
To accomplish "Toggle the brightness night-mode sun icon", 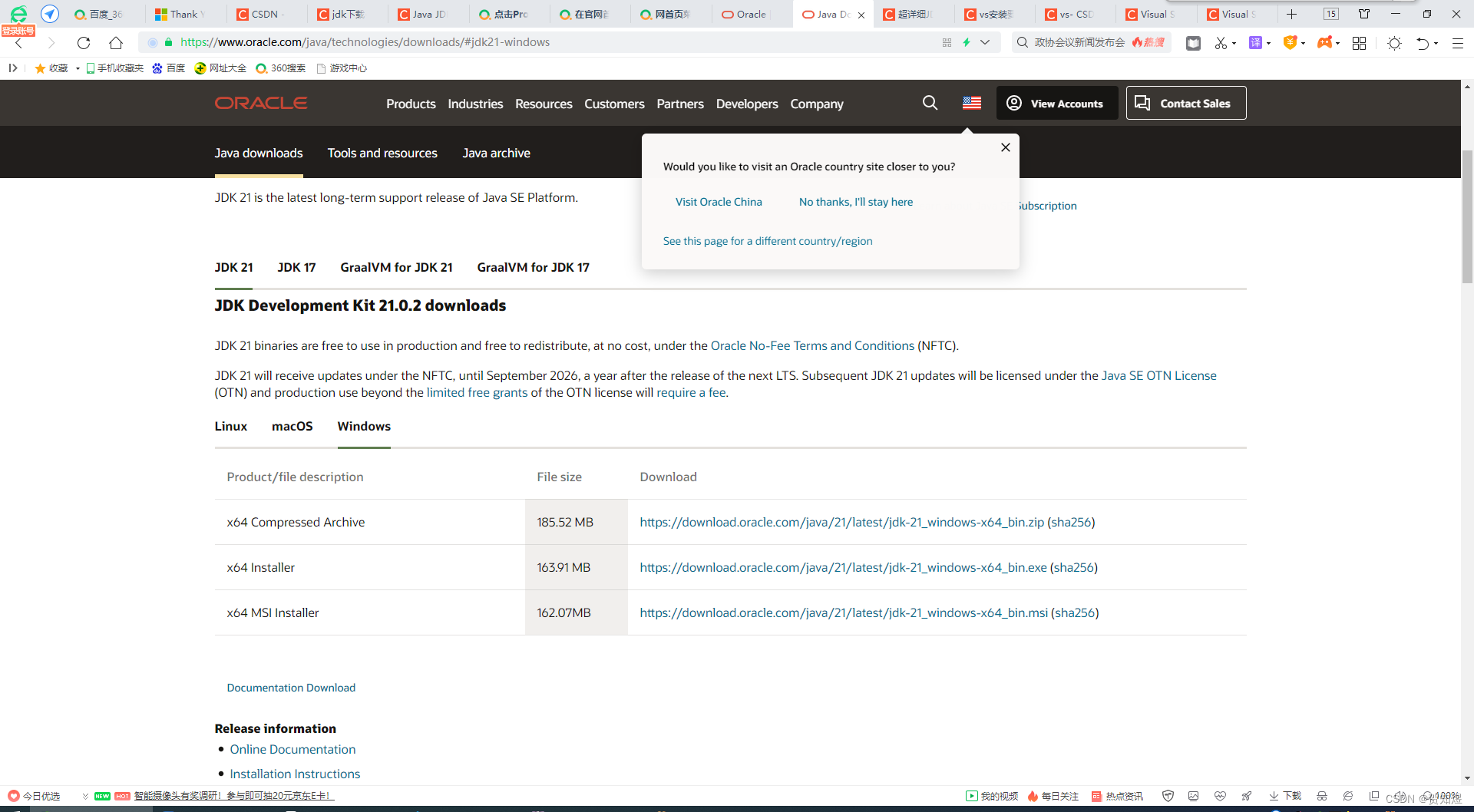I will tap(1395, 43).
